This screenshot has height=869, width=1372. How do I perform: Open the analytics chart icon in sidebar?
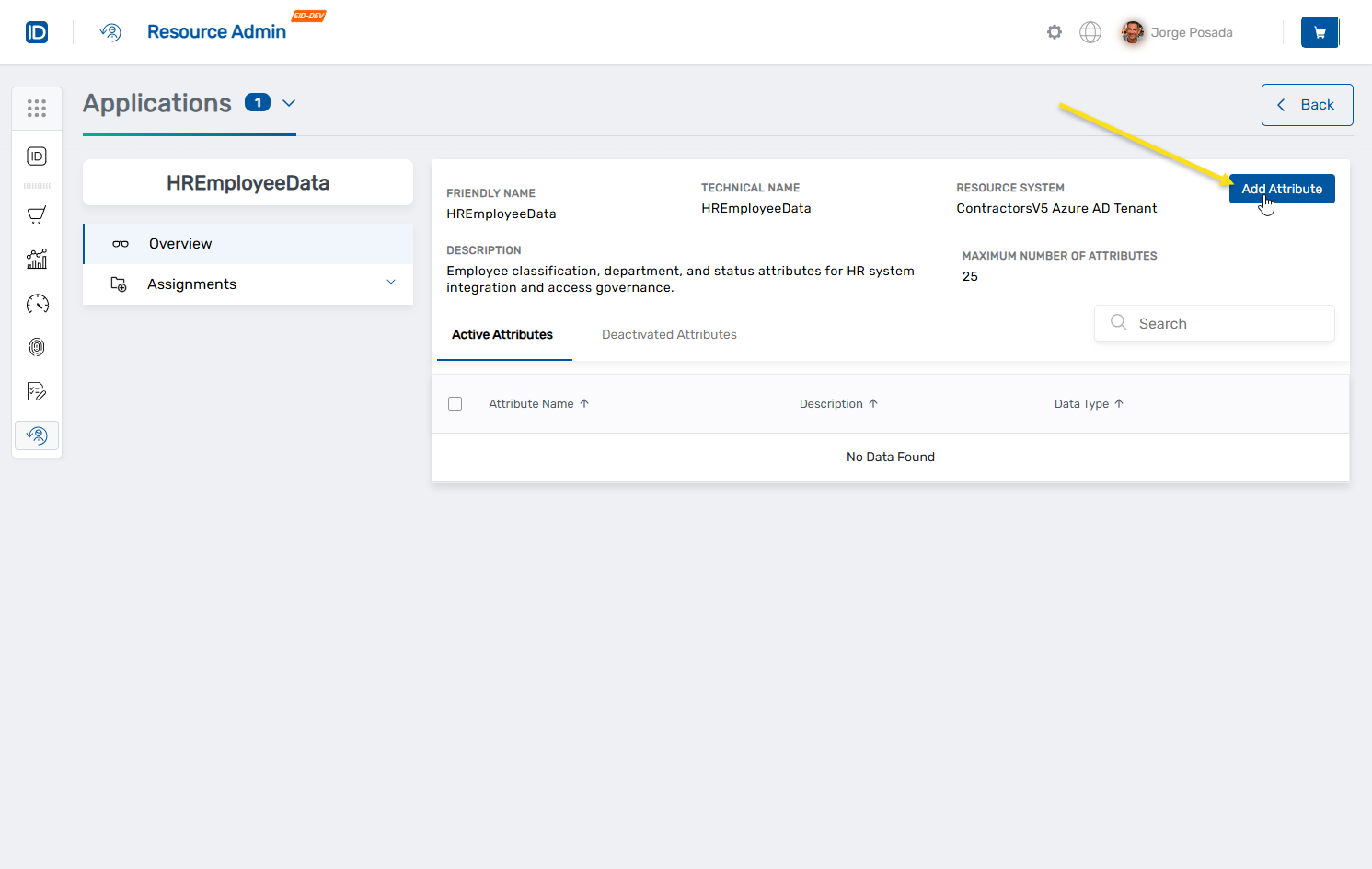coord(37,260)
